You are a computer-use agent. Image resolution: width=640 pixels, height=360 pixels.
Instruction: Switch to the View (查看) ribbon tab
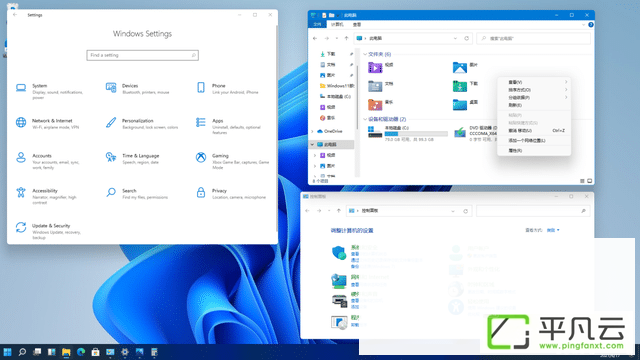pyautogui.click(x=357, y=24)
